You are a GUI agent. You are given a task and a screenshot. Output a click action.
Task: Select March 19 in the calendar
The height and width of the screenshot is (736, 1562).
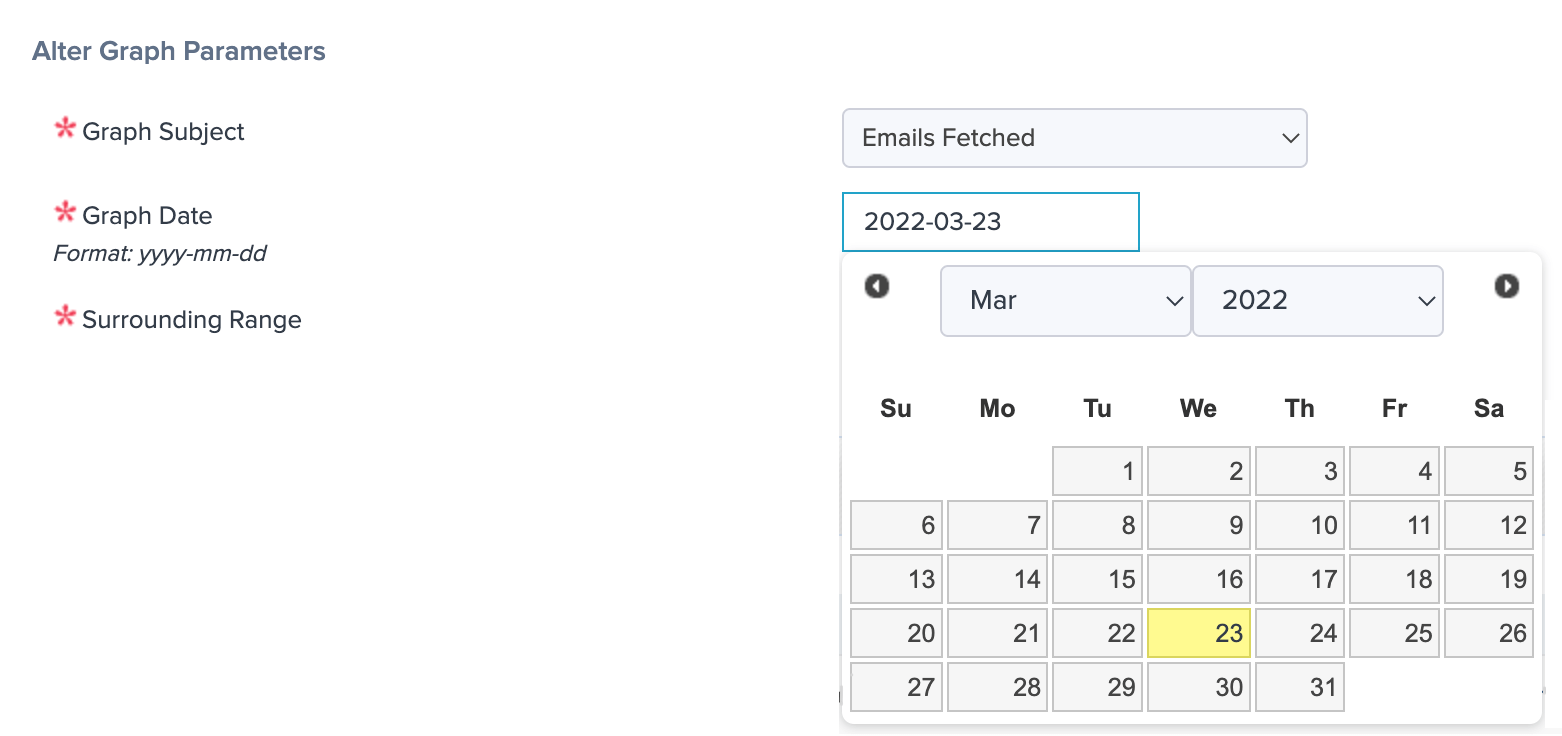pos(1488,579)
